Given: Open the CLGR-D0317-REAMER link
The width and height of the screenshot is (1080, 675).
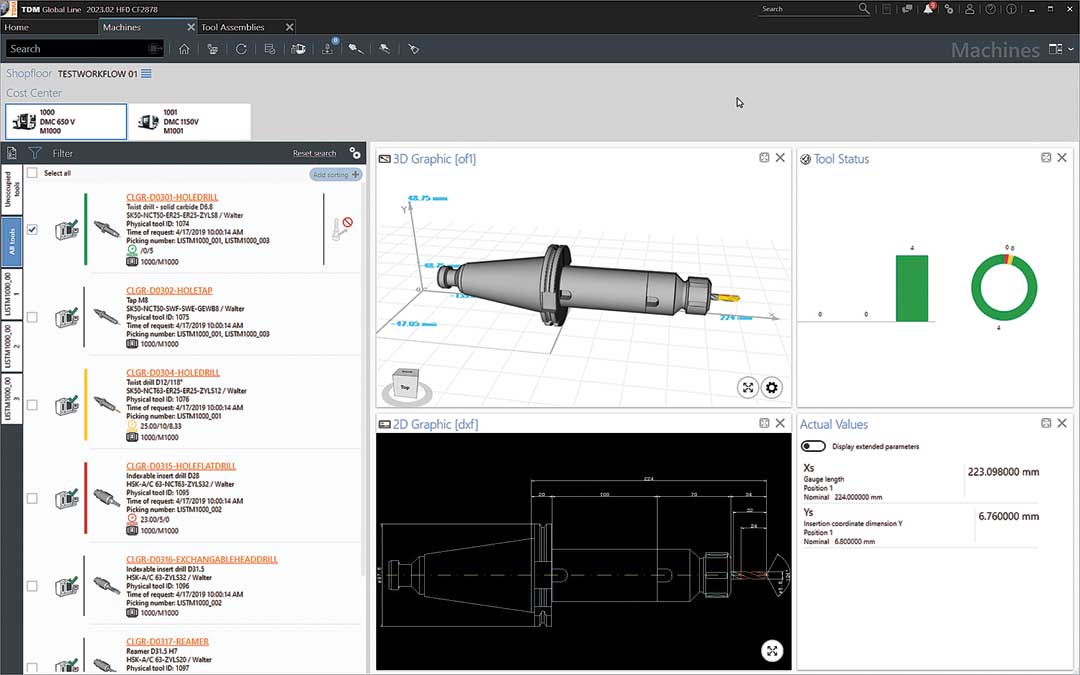Looking at the screenshot, I should [x=167, y=641].
